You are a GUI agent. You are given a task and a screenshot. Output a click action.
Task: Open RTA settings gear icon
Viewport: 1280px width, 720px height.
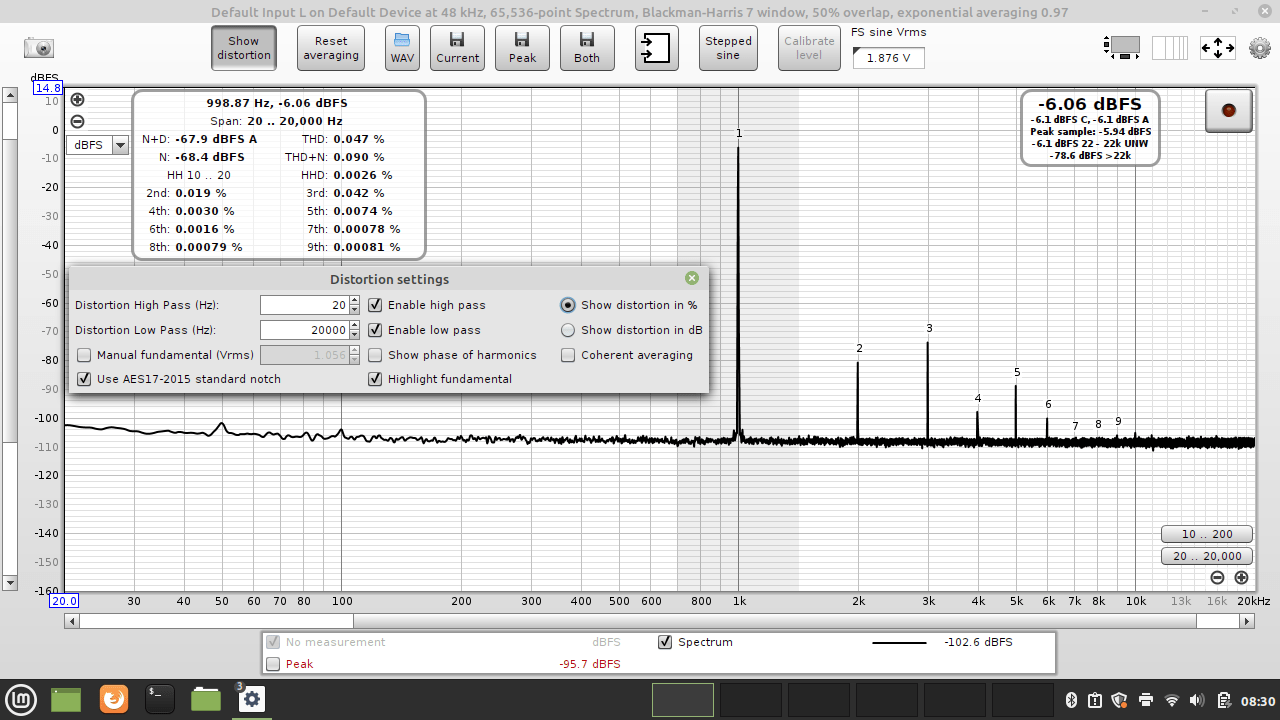[x=1259, y=47]
